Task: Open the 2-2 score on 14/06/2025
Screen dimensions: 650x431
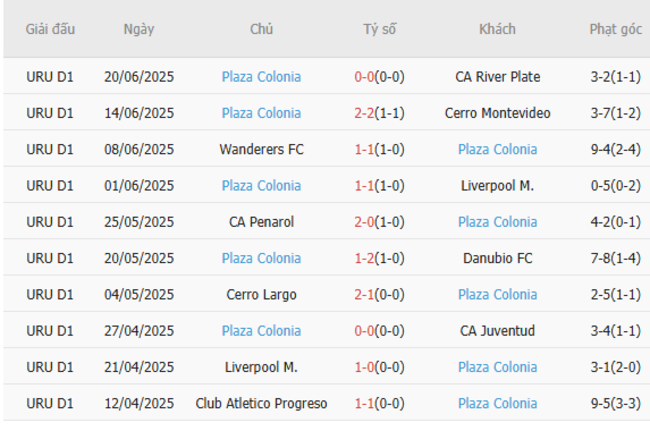Action: [364, 113]
